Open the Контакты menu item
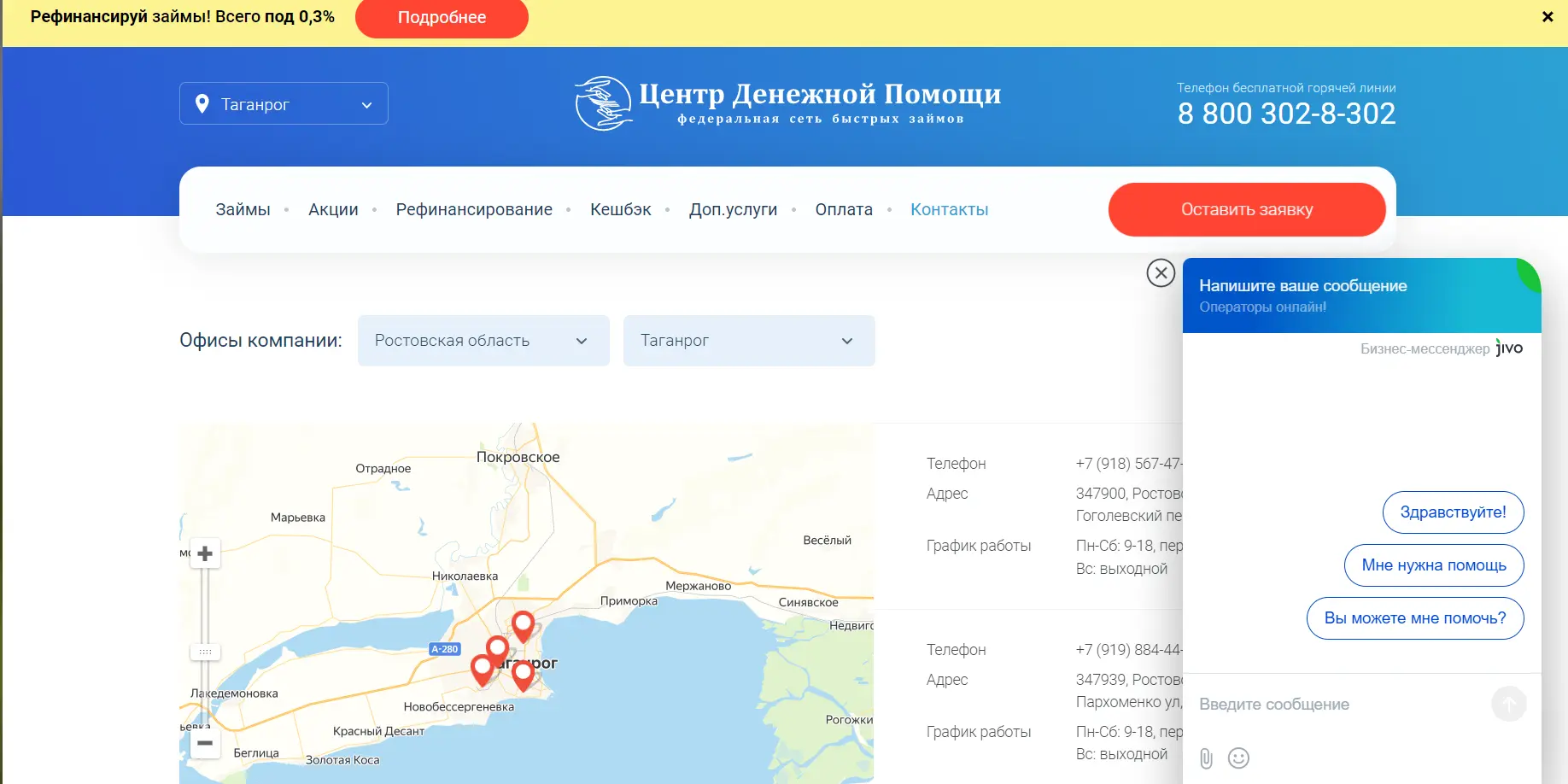1568x784 pixels. coord(949,209)
